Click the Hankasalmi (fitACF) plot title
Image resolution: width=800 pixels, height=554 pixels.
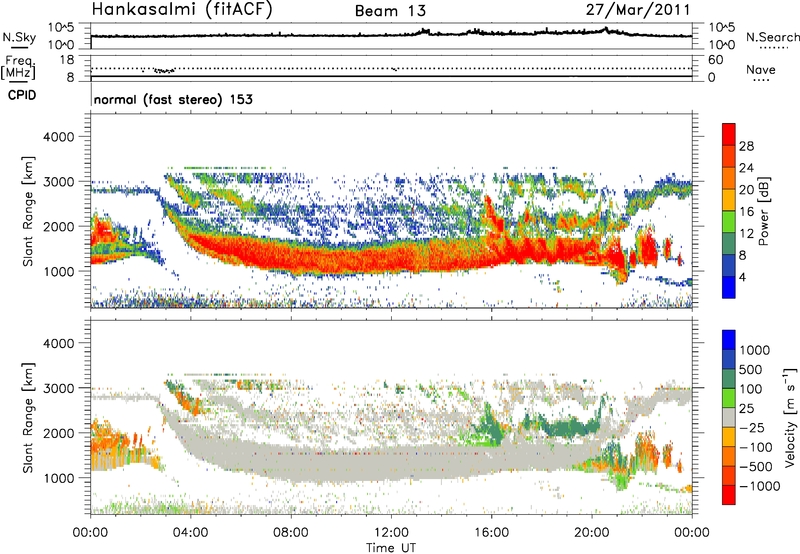point(182,10)
